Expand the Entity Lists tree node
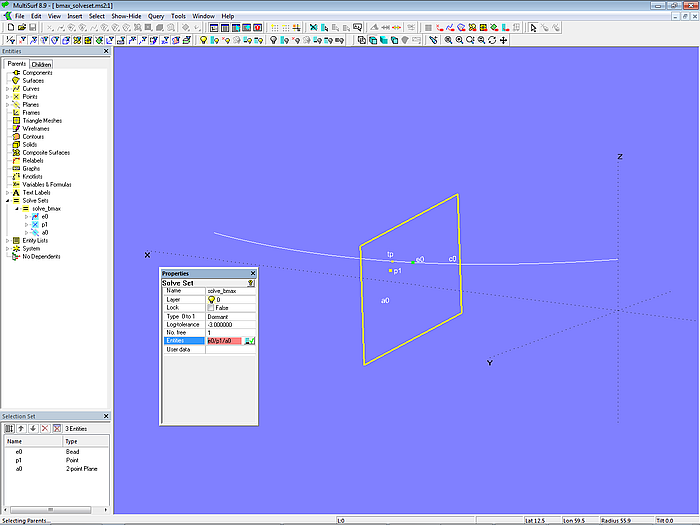This screenshot has height=525, width=700. click(x=7, y=240)
